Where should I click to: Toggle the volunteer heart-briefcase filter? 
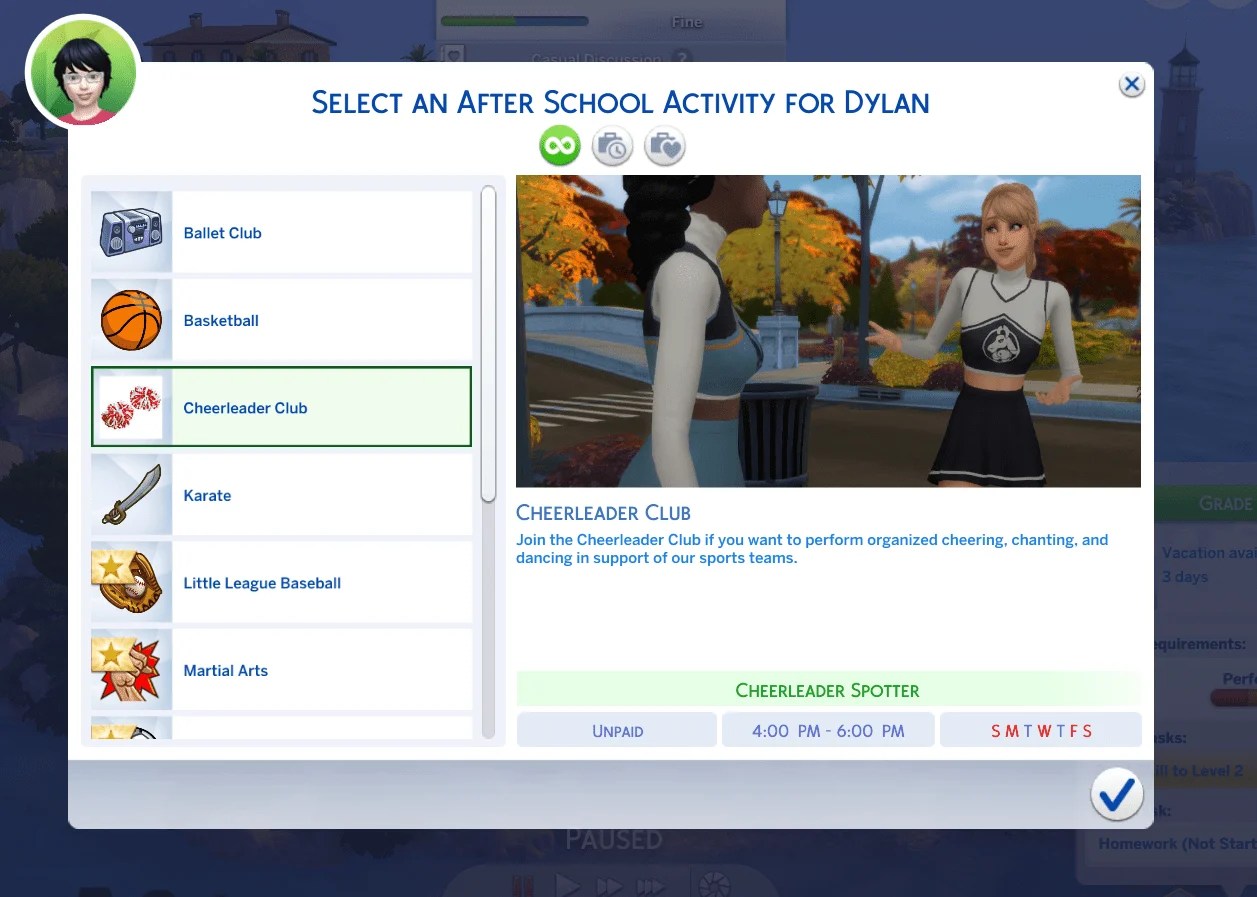[664, 145]
